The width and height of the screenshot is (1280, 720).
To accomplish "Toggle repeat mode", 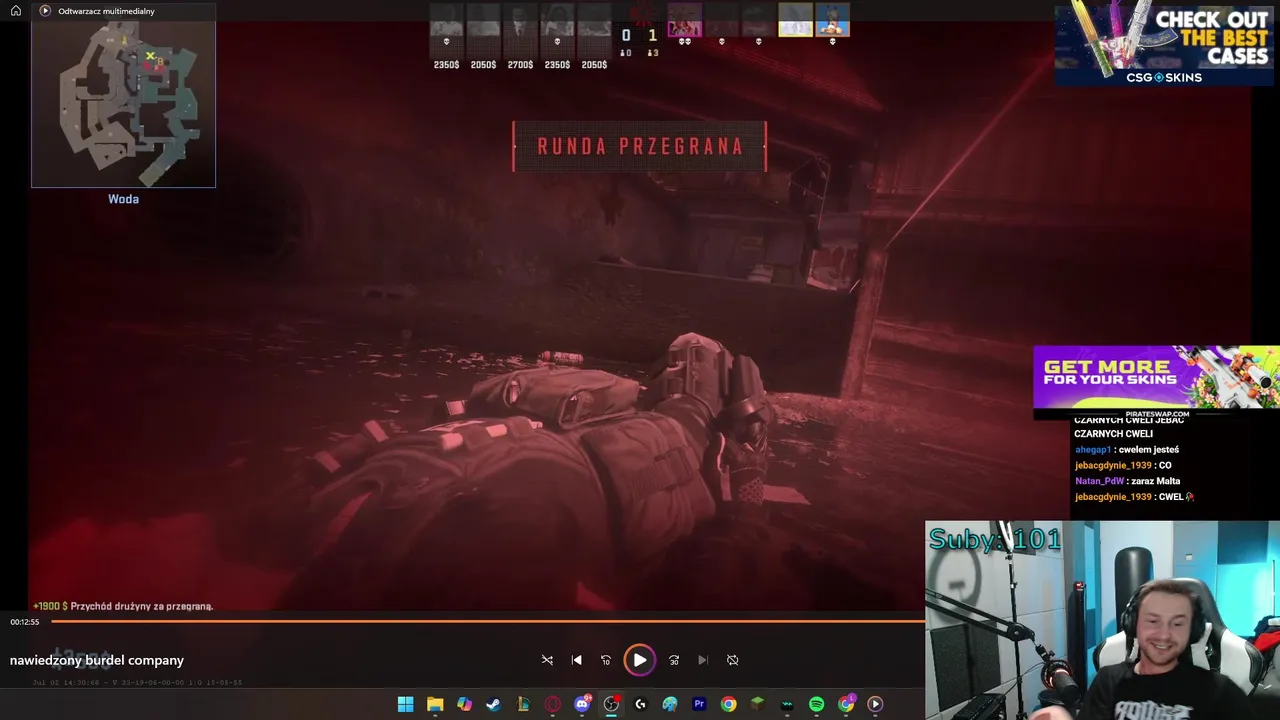I will pyautogui.click(x=732, y=660).
